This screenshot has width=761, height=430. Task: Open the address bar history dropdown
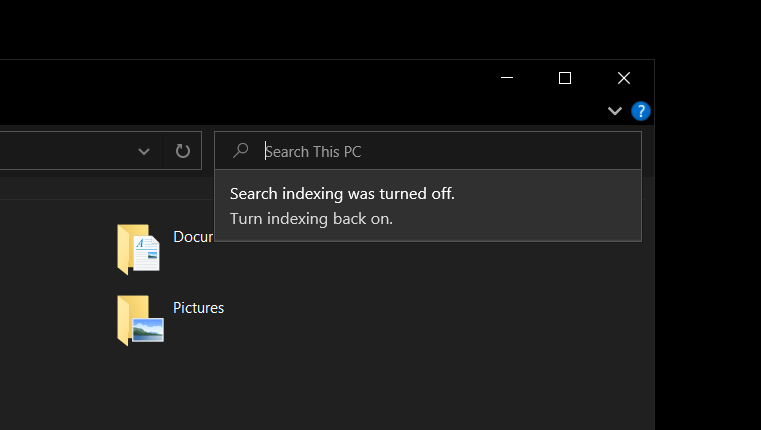click(x=144, y=151)
